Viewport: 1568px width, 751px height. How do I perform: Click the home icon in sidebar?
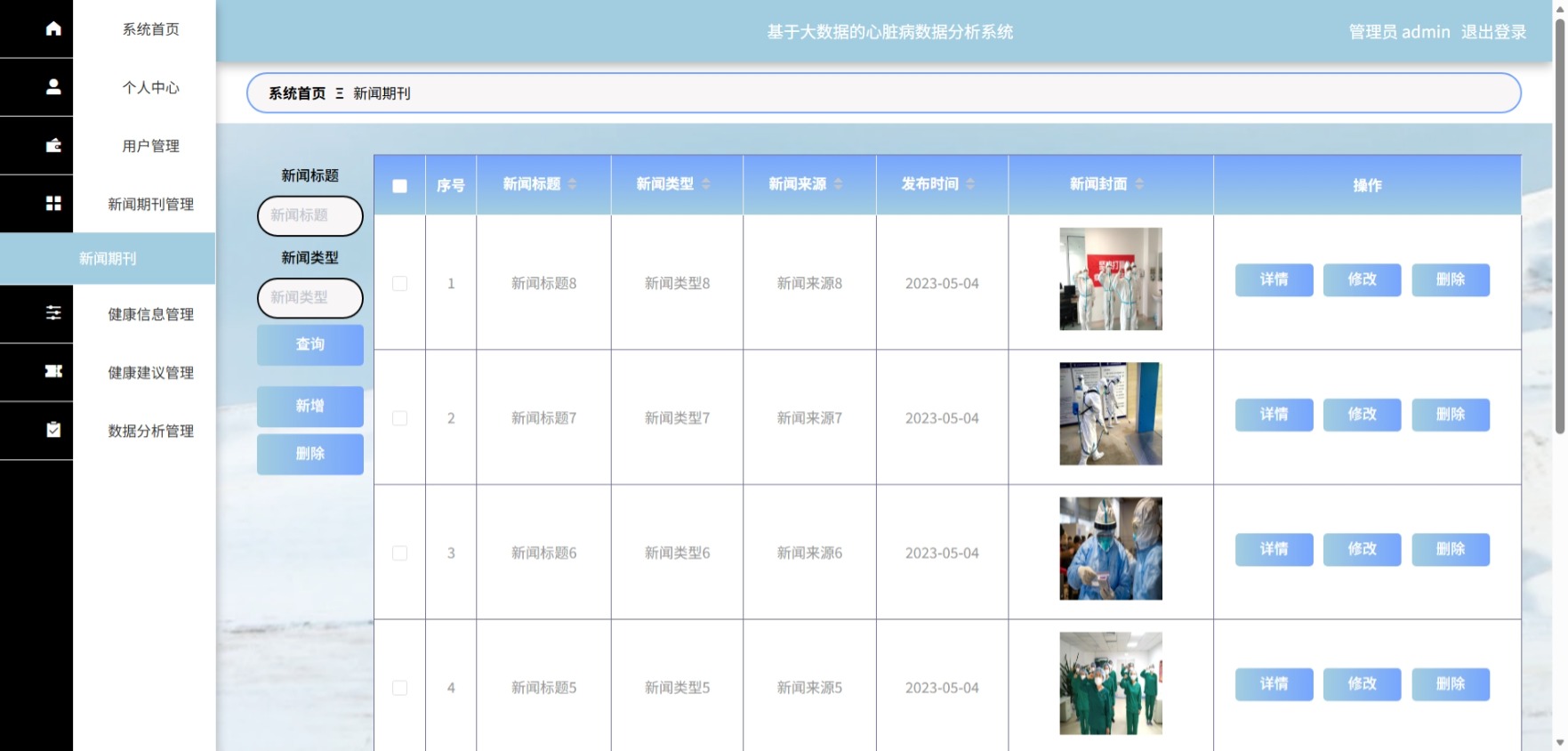tap(53, 28)
